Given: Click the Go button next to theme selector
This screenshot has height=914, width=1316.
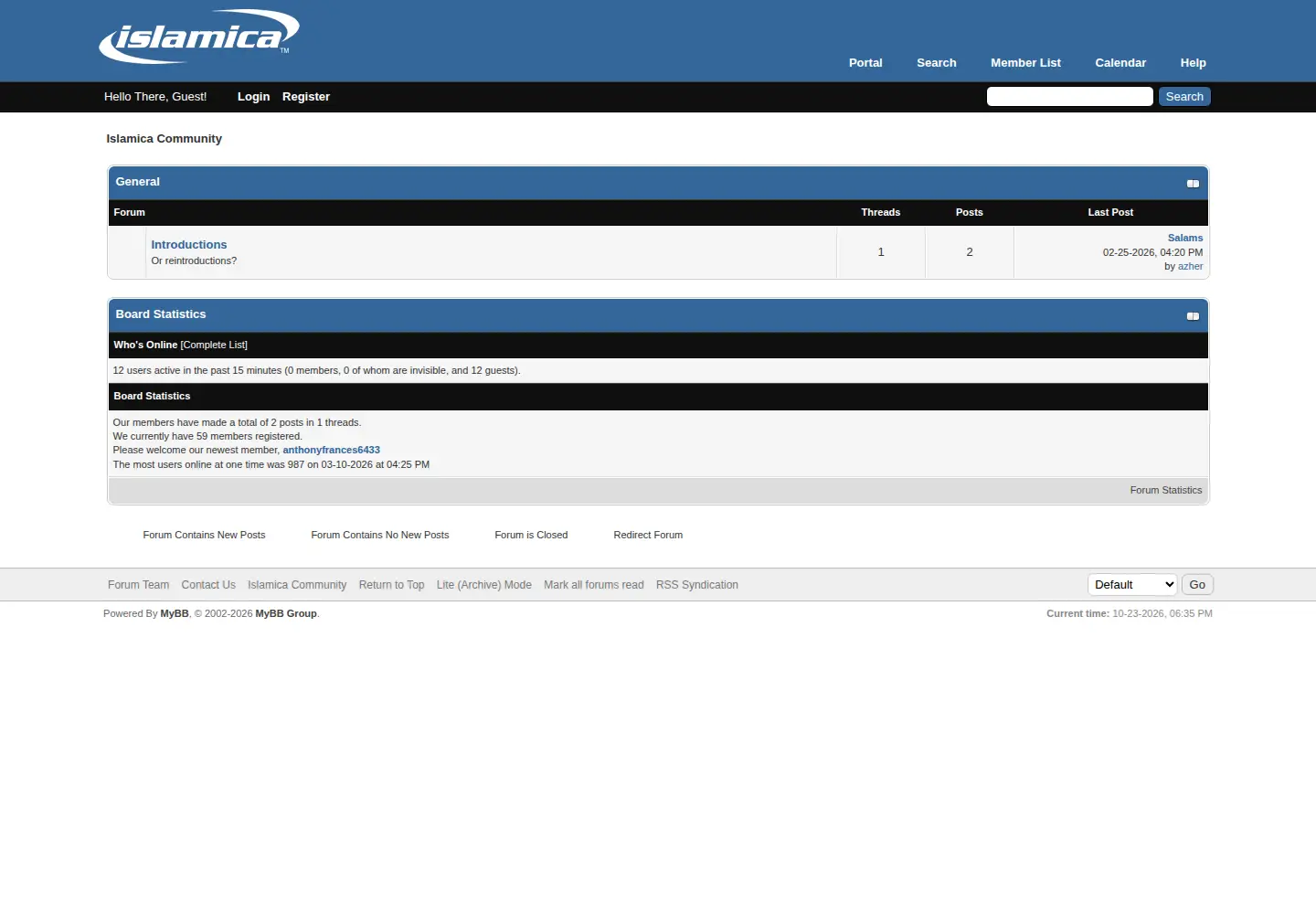Looking at the screenshot, I should pos(1197,585).
